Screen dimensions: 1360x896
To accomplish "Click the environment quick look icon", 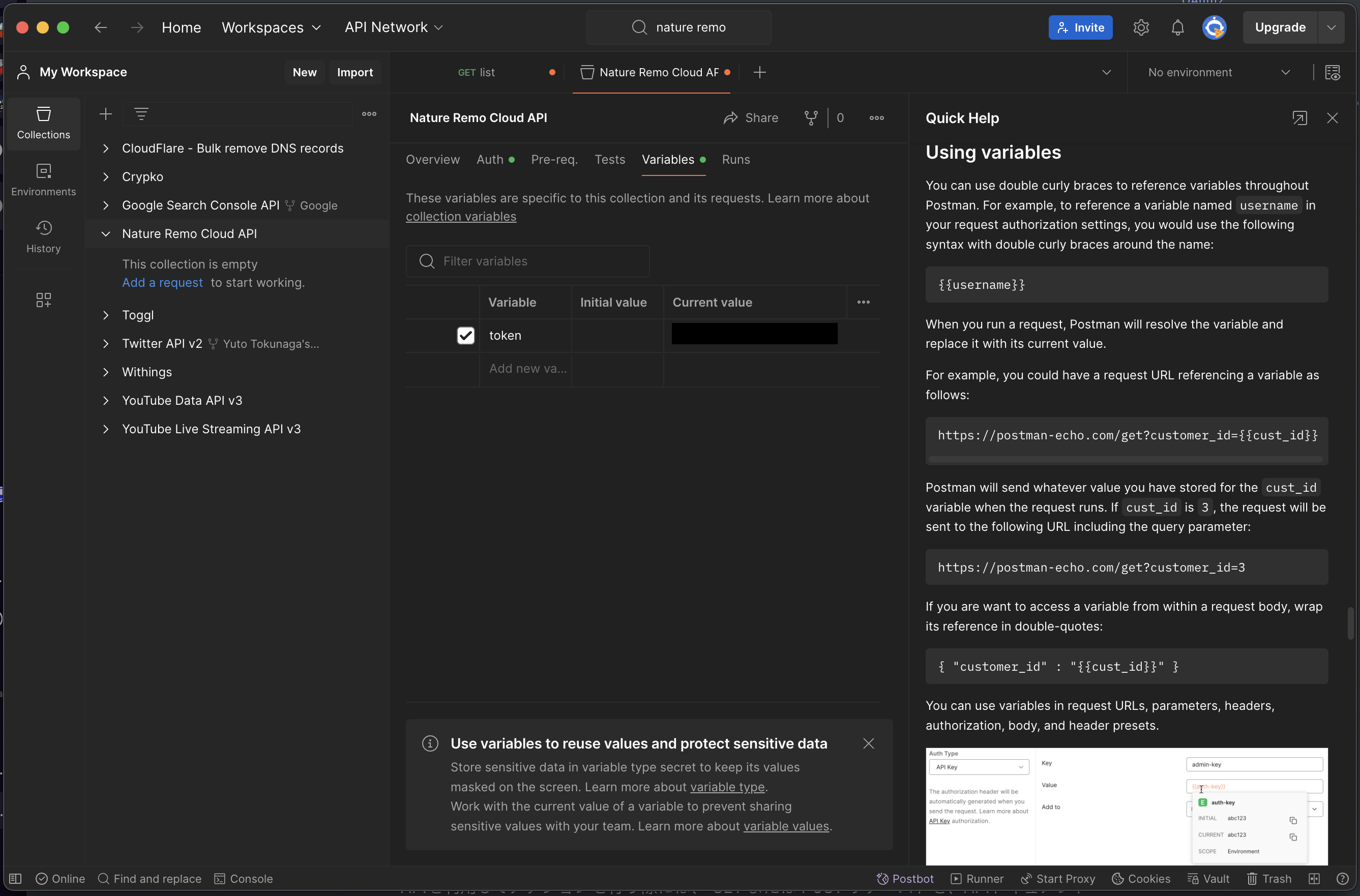I will (x=1333, y=73).
